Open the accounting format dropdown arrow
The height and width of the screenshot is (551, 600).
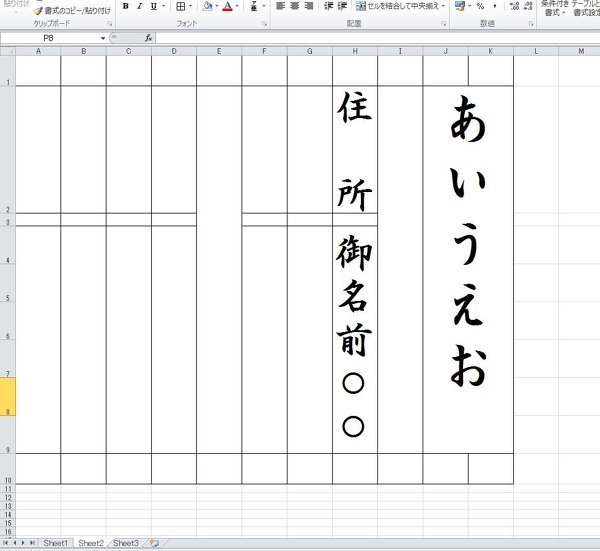470,6
